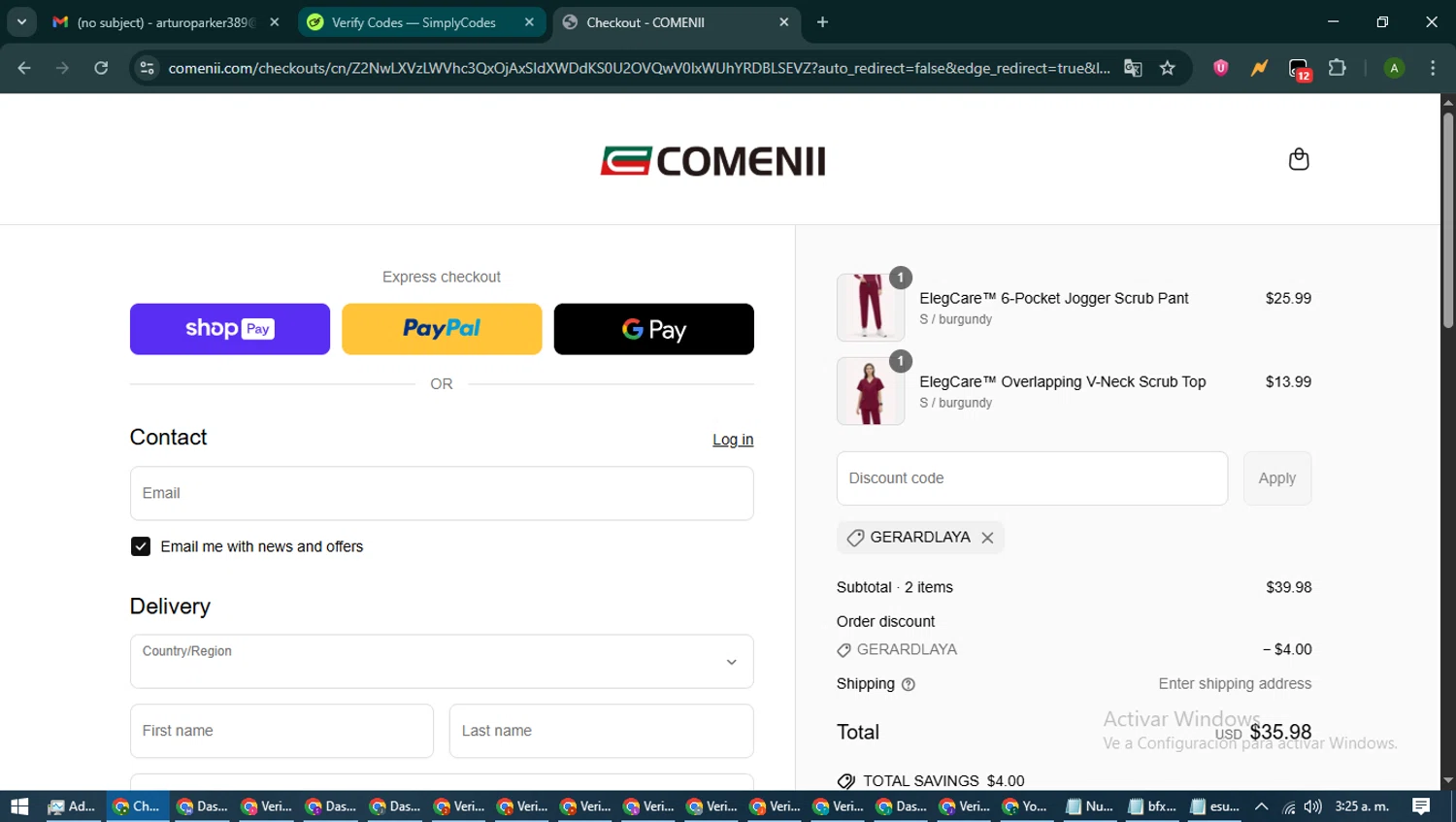1456x822 pixels.
Task: Close the Verify Codes SimplyCodes tab
Action: (529, 22)
